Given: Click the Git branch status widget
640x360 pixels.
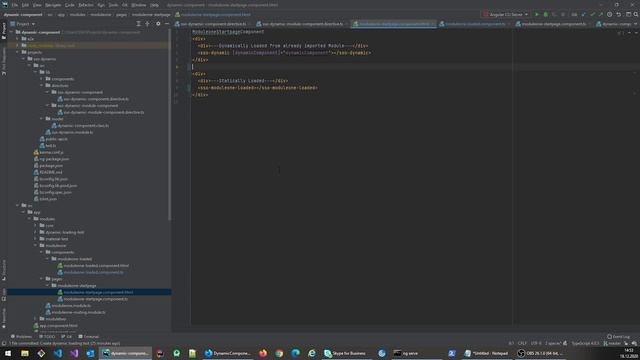Looking at the screenshot, I should click(x=612, y=344).
